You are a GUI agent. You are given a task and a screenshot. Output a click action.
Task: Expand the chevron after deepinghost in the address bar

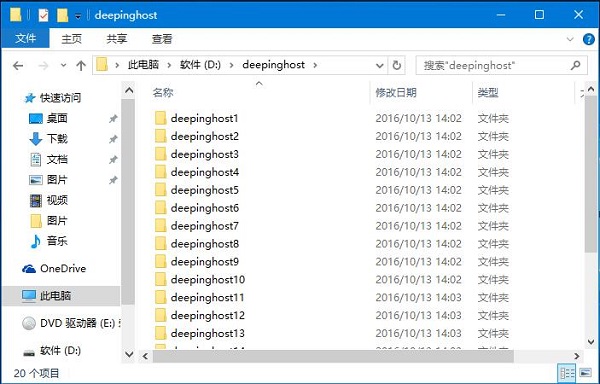315,65
